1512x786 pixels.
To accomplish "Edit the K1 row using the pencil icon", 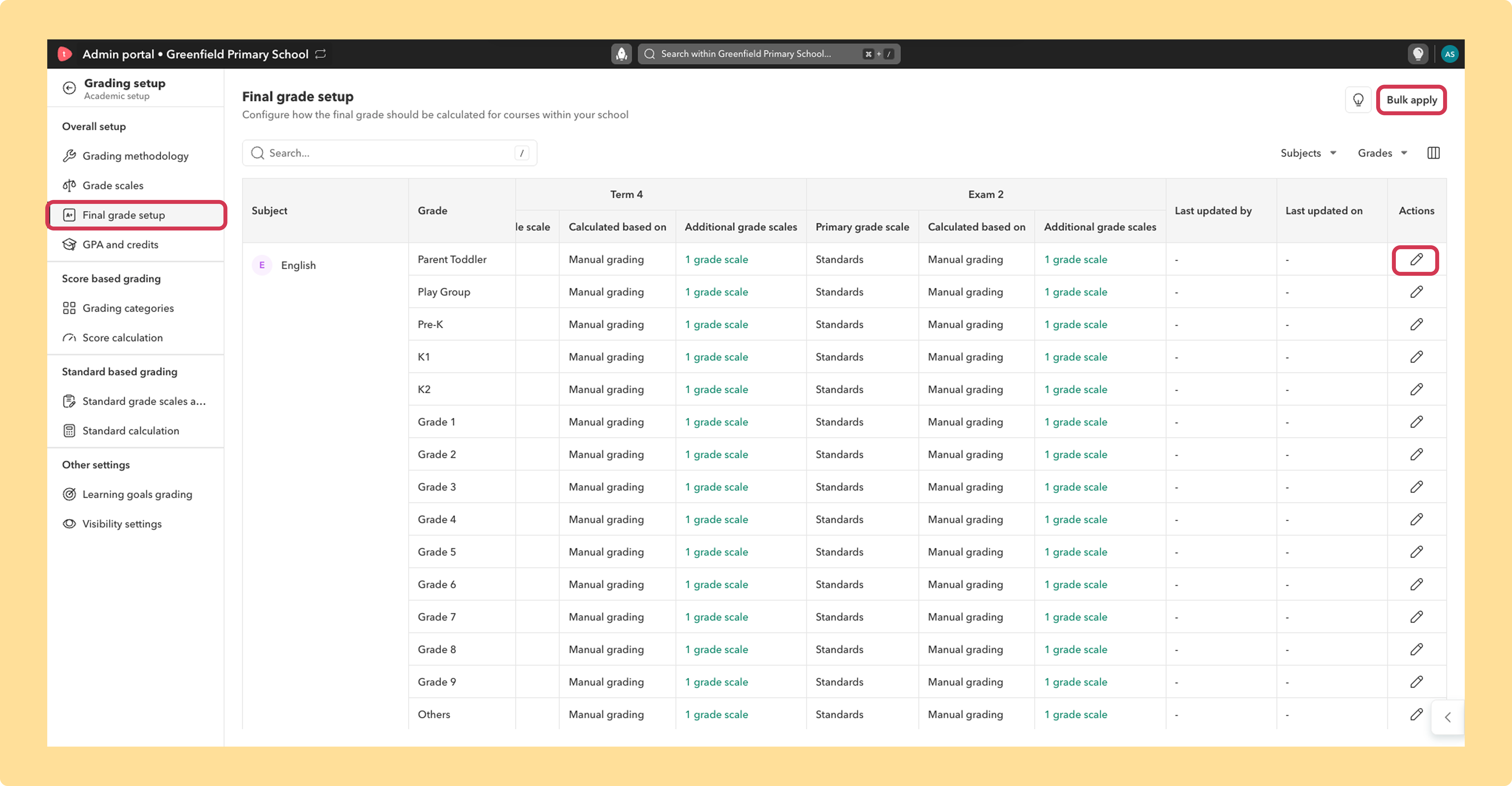I will coord(1416,357).
